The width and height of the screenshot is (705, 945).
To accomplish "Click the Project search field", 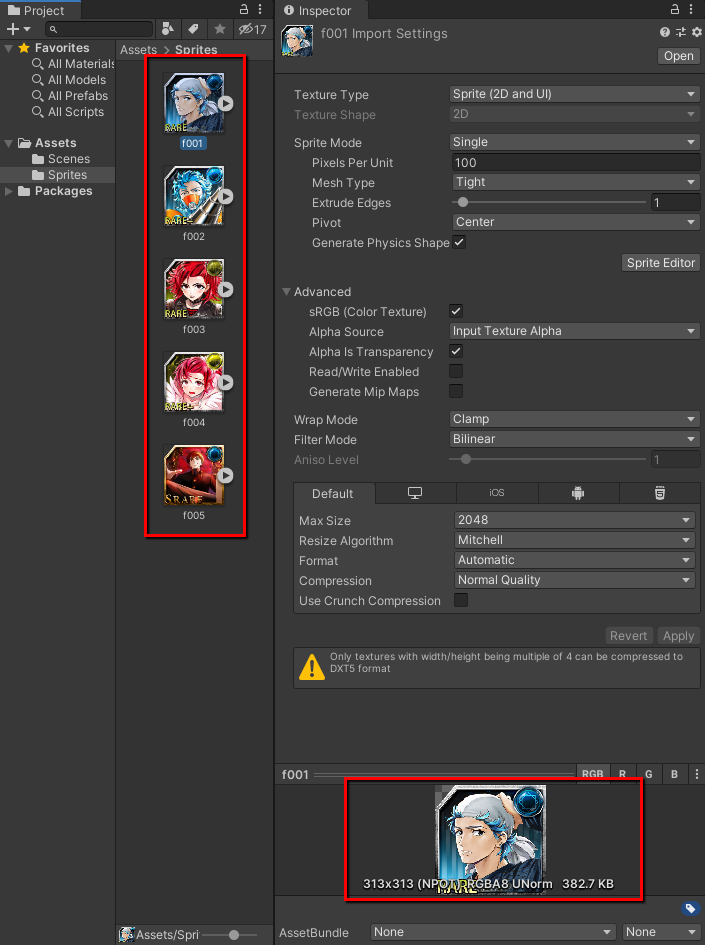I will coord(99,29).
